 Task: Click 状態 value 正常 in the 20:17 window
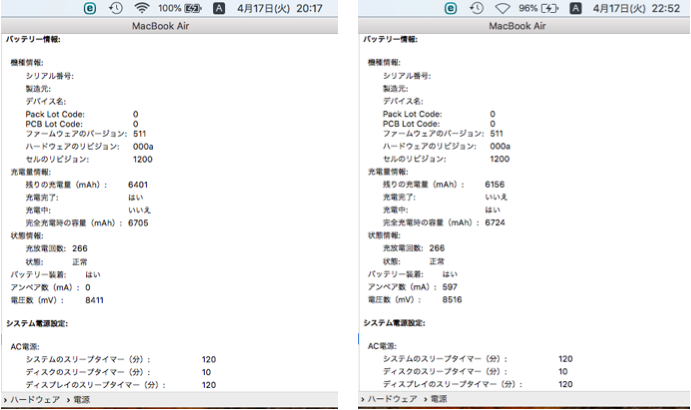pos(80,262)
